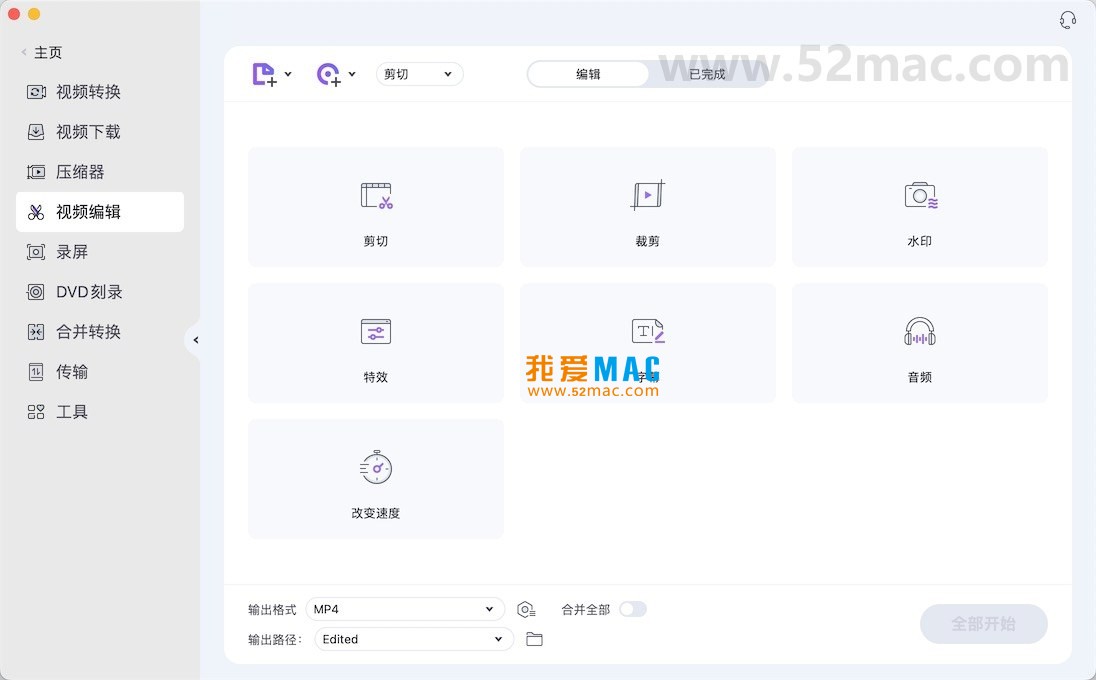Open the 视频下载 section

(99, 131)
